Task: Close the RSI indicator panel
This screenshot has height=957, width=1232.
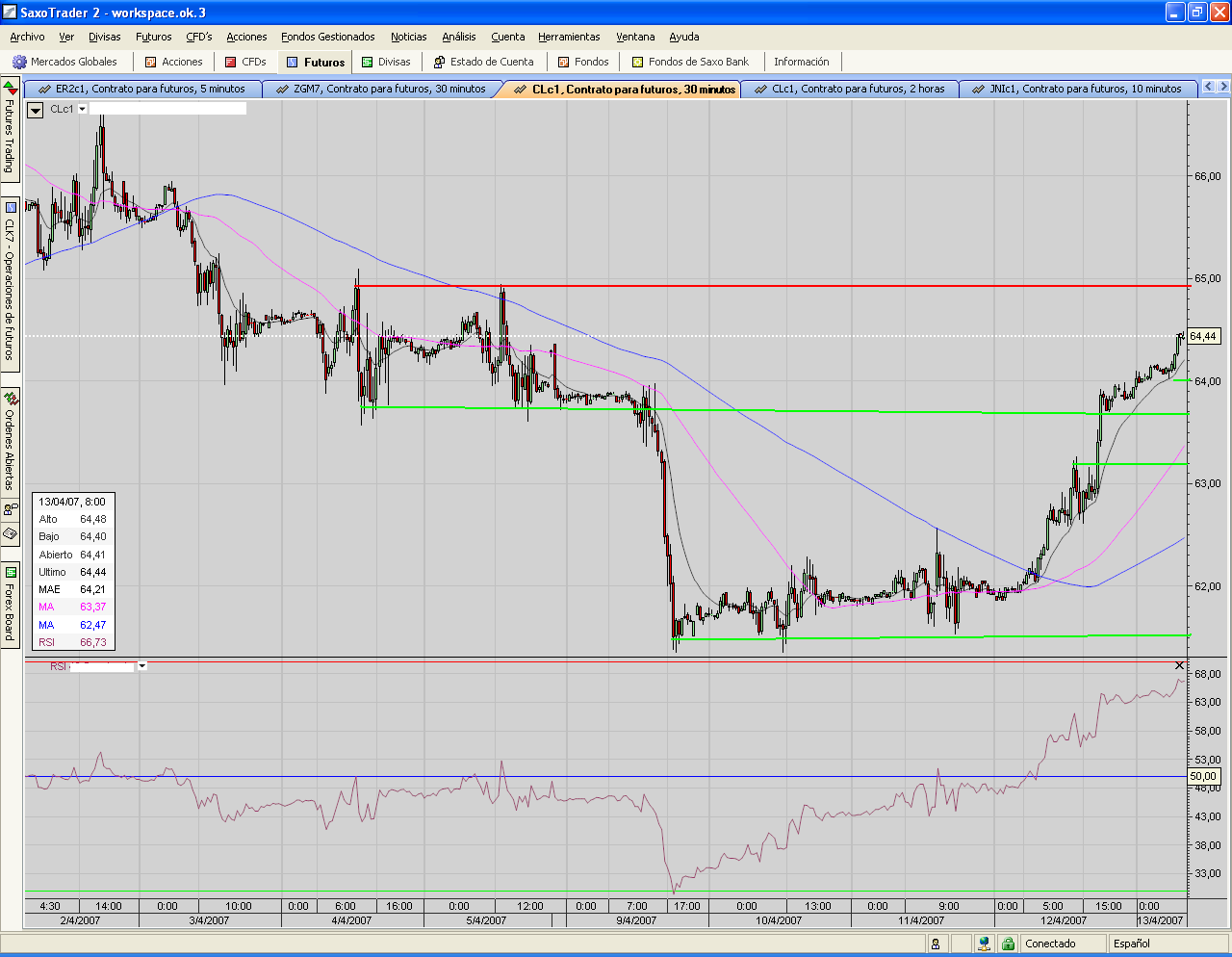Action: (1180, 665)
